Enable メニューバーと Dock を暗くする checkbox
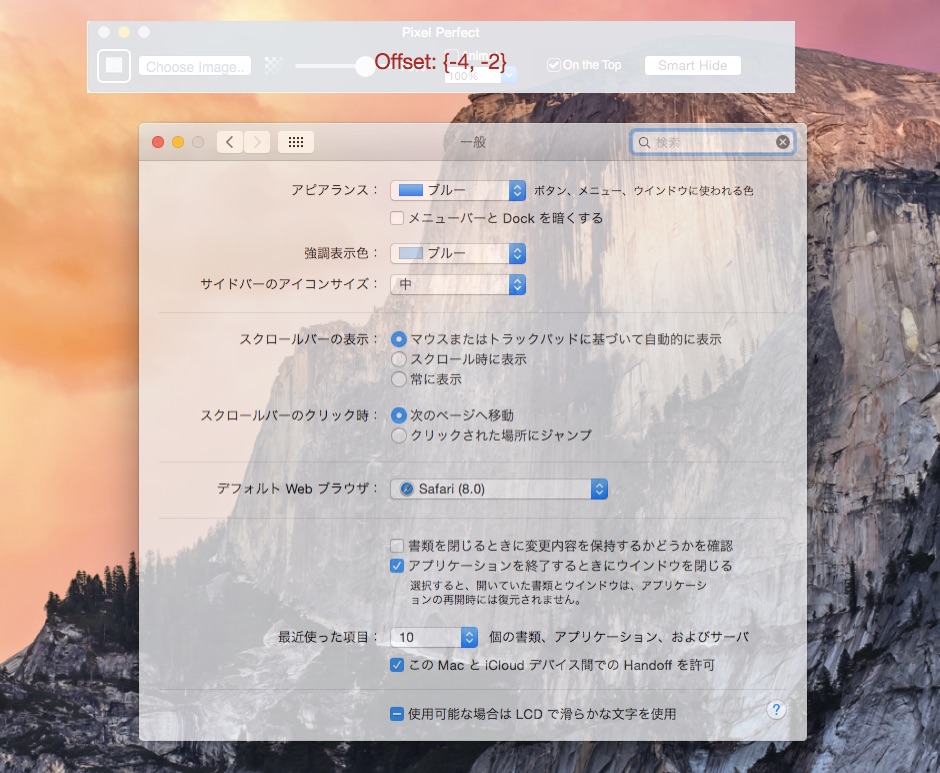Screen dimensions: 940x773 point(397,218)
